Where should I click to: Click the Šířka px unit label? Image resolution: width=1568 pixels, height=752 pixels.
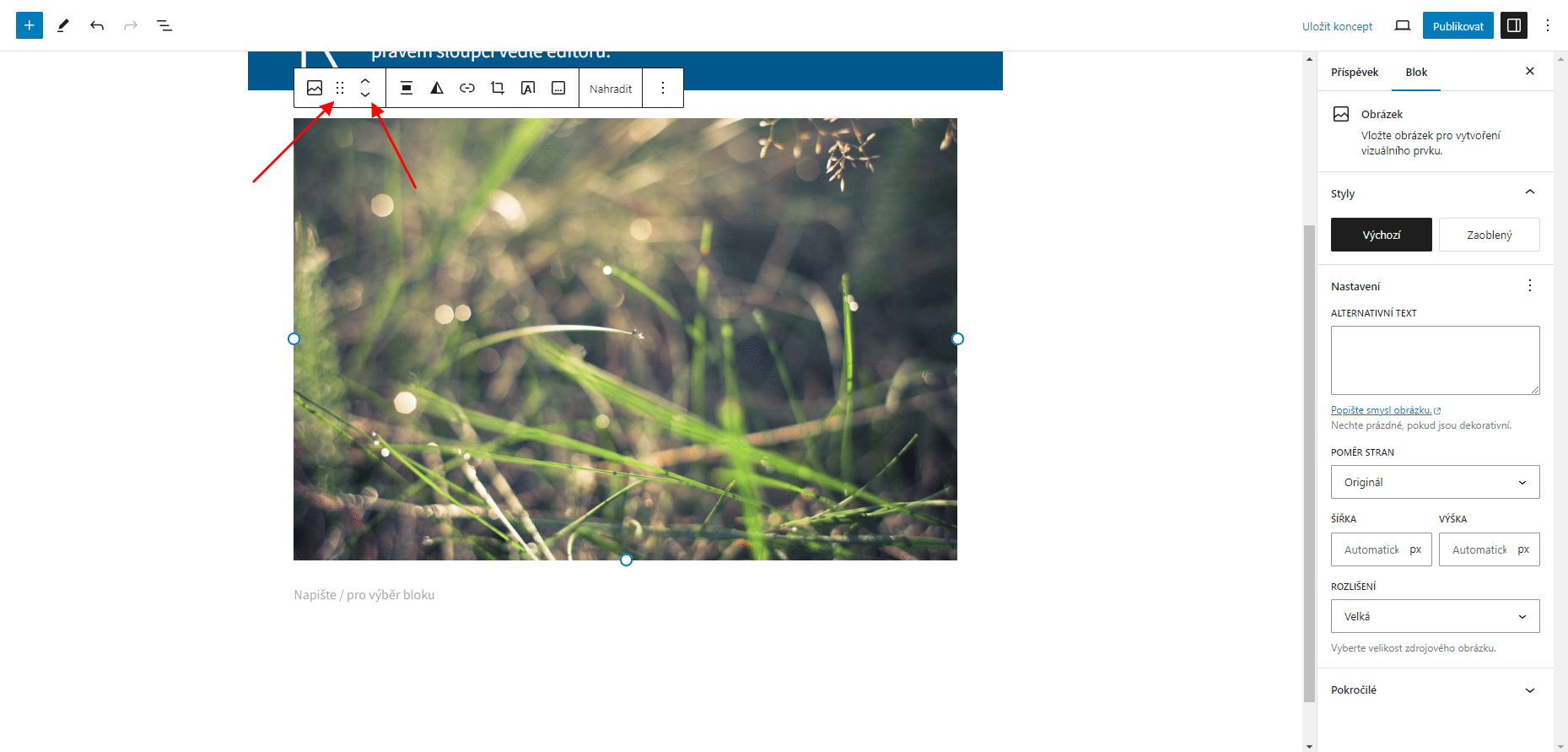tap(1415, 549)
